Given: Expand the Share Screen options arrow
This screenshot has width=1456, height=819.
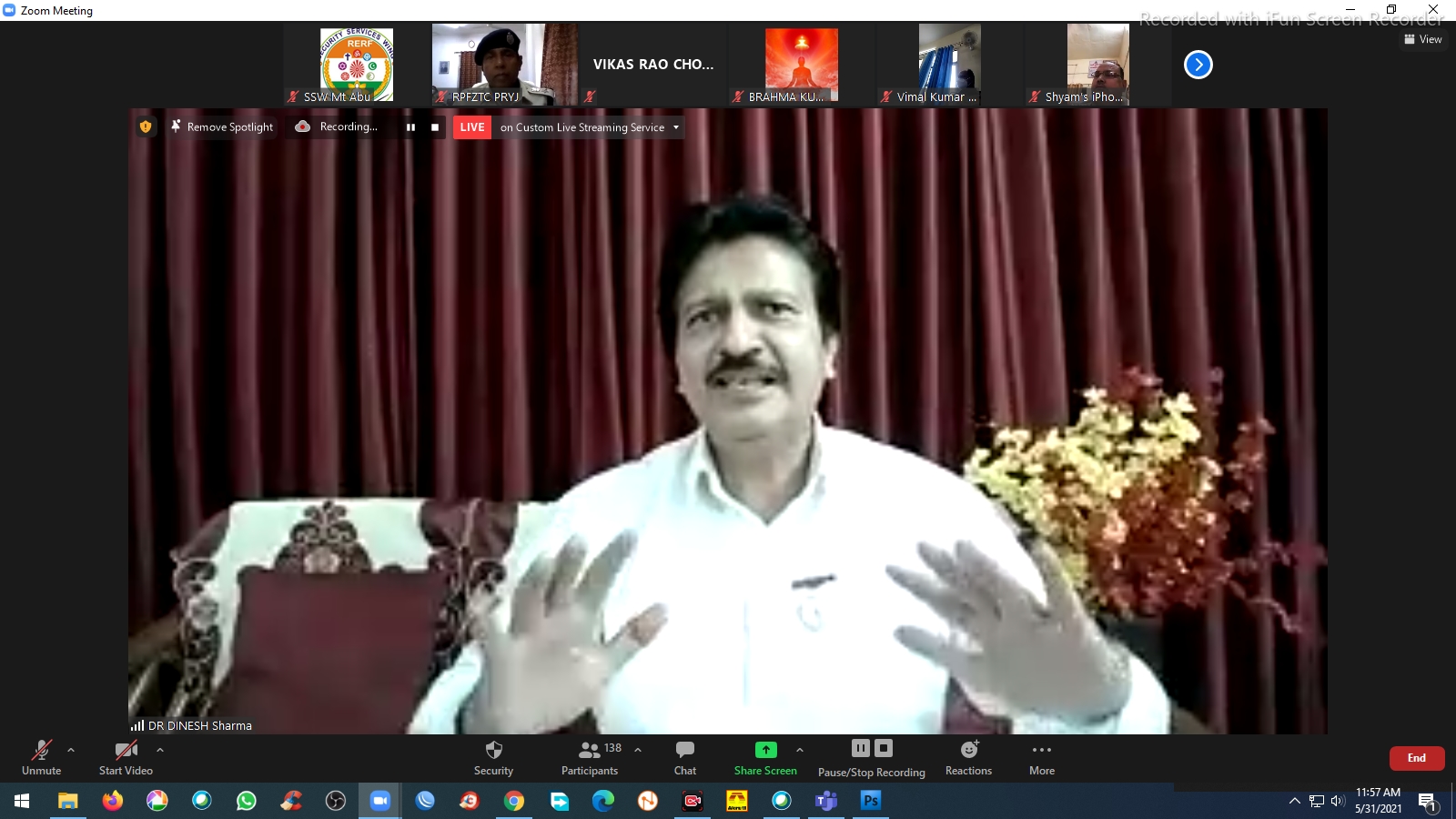Looking at the screenshot, I should point(800,750).
